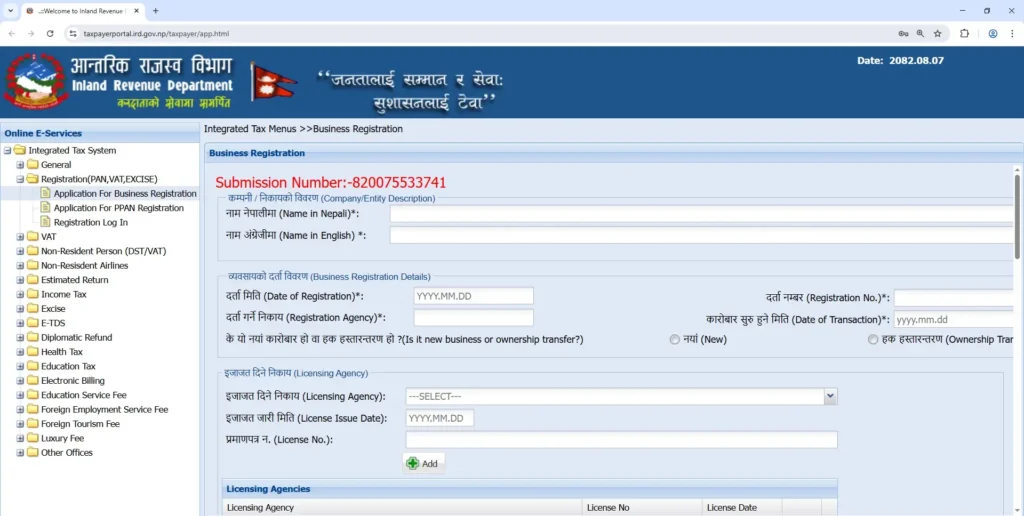1024x516 pixels.
Task: Open Registration Log In item
Action: click(x=91, y=222)
